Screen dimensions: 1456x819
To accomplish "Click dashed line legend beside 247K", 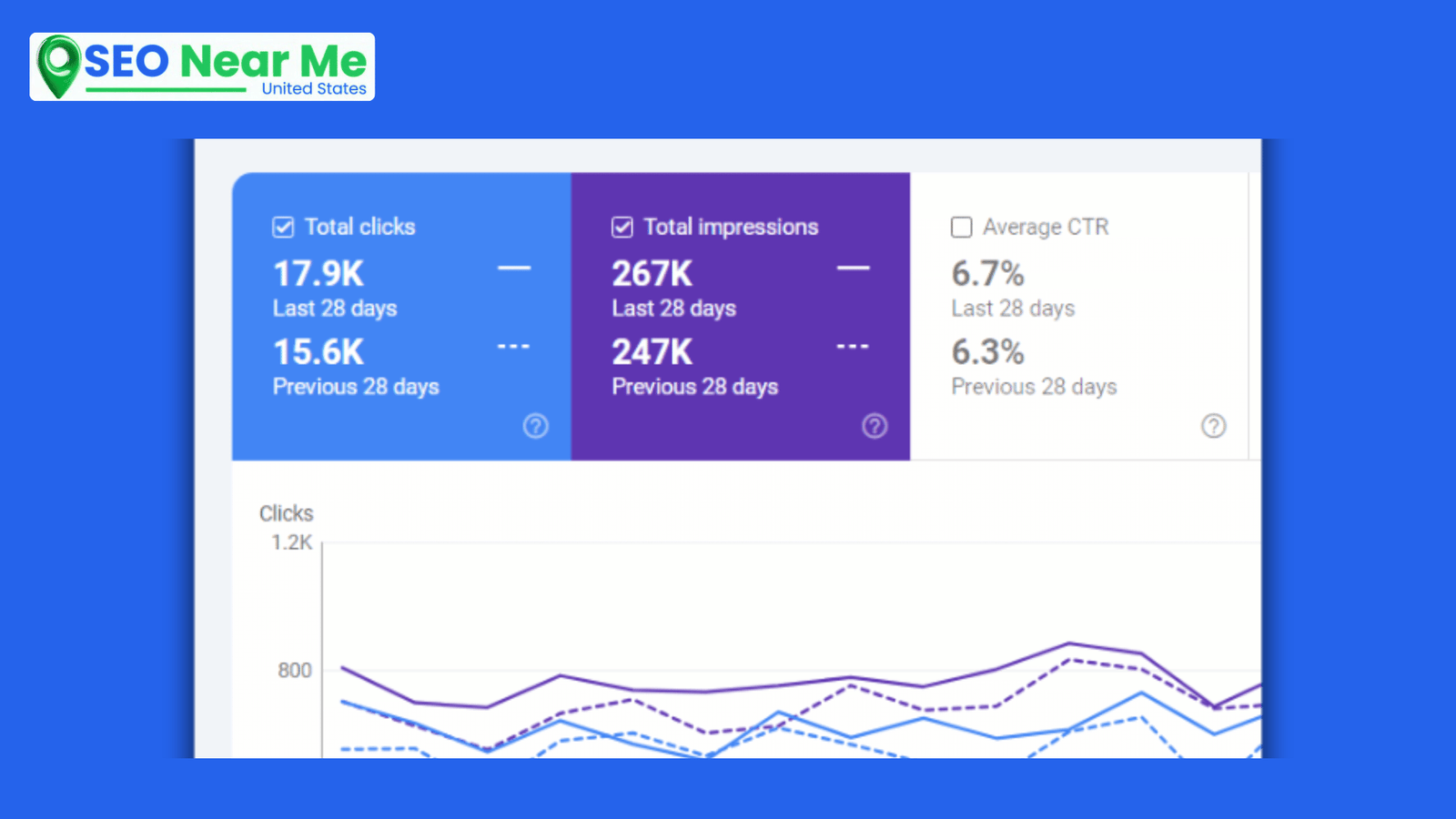I will pyautogui.click(x=853, y=347).
